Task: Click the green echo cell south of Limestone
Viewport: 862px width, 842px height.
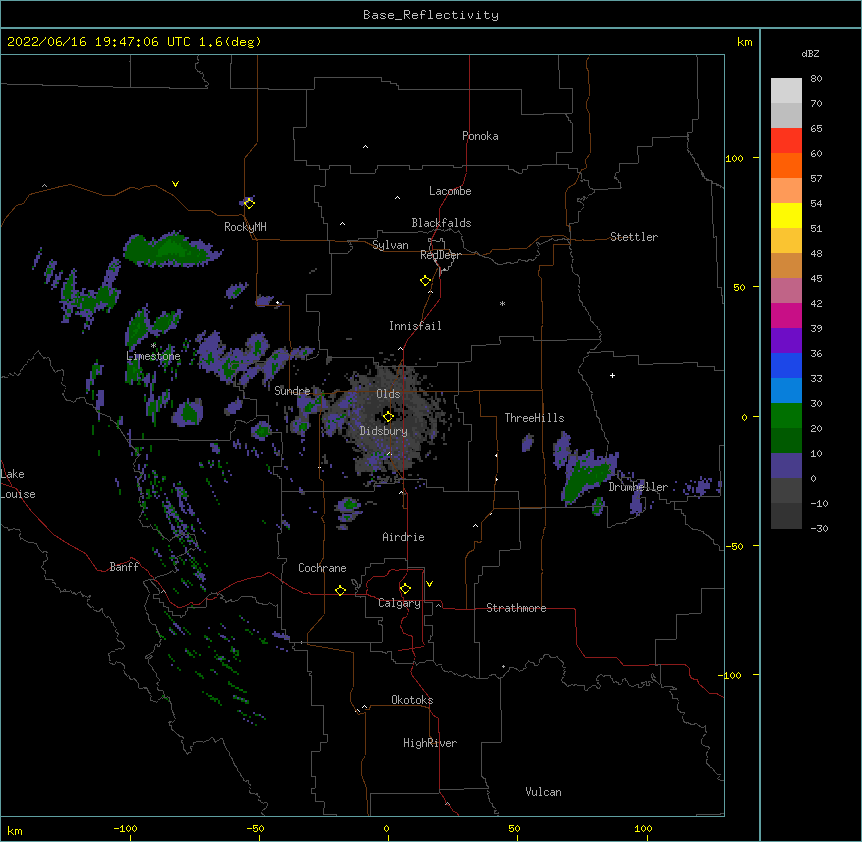Action: pos(189,412)
